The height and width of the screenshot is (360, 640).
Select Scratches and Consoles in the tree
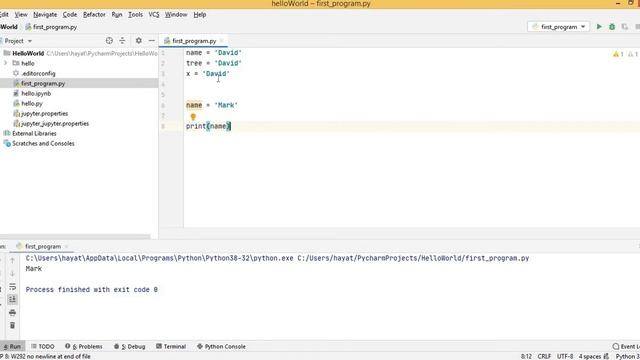point(43,143)
